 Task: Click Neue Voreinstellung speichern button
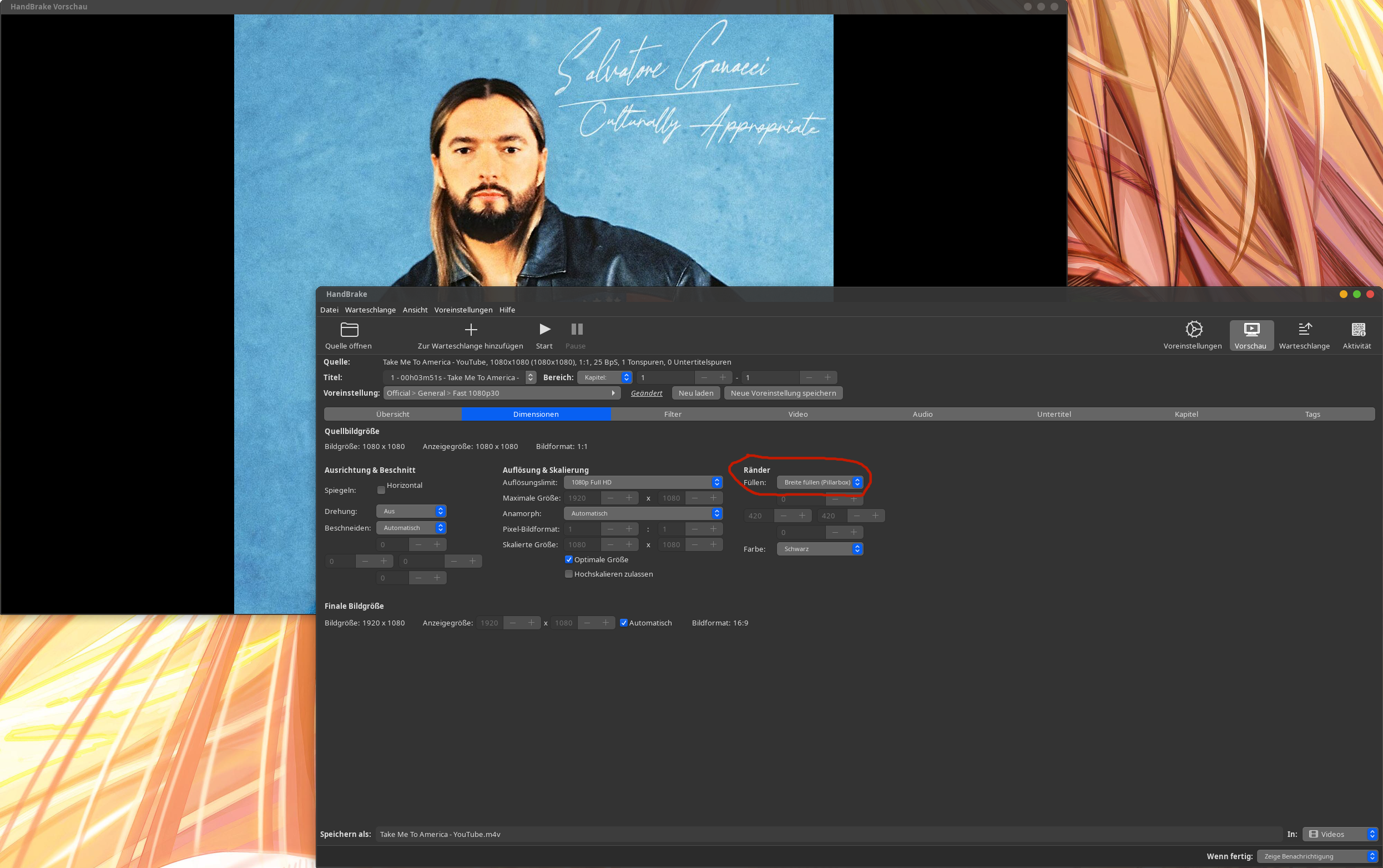(x=783, y=393)
